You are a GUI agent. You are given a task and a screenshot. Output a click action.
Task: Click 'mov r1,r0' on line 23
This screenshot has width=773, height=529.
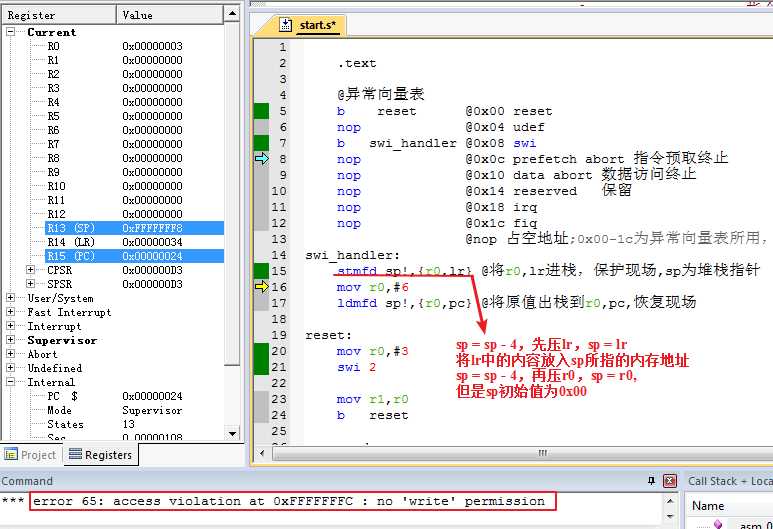(373, 399)
